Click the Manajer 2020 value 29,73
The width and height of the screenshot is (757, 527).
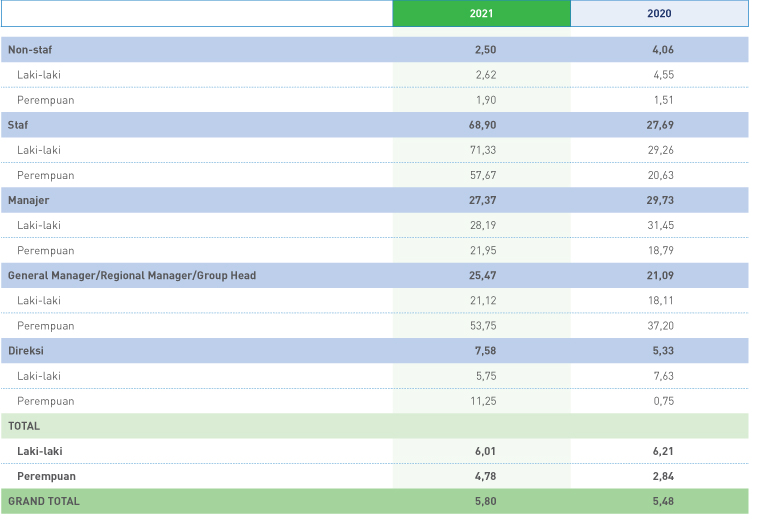pos(660,200)
